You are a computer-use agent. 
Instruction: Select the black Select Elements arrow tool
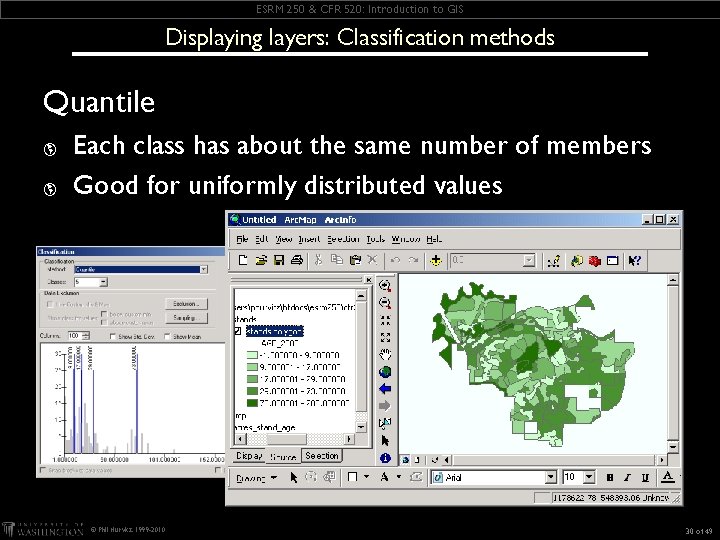[x=385, y=441]
